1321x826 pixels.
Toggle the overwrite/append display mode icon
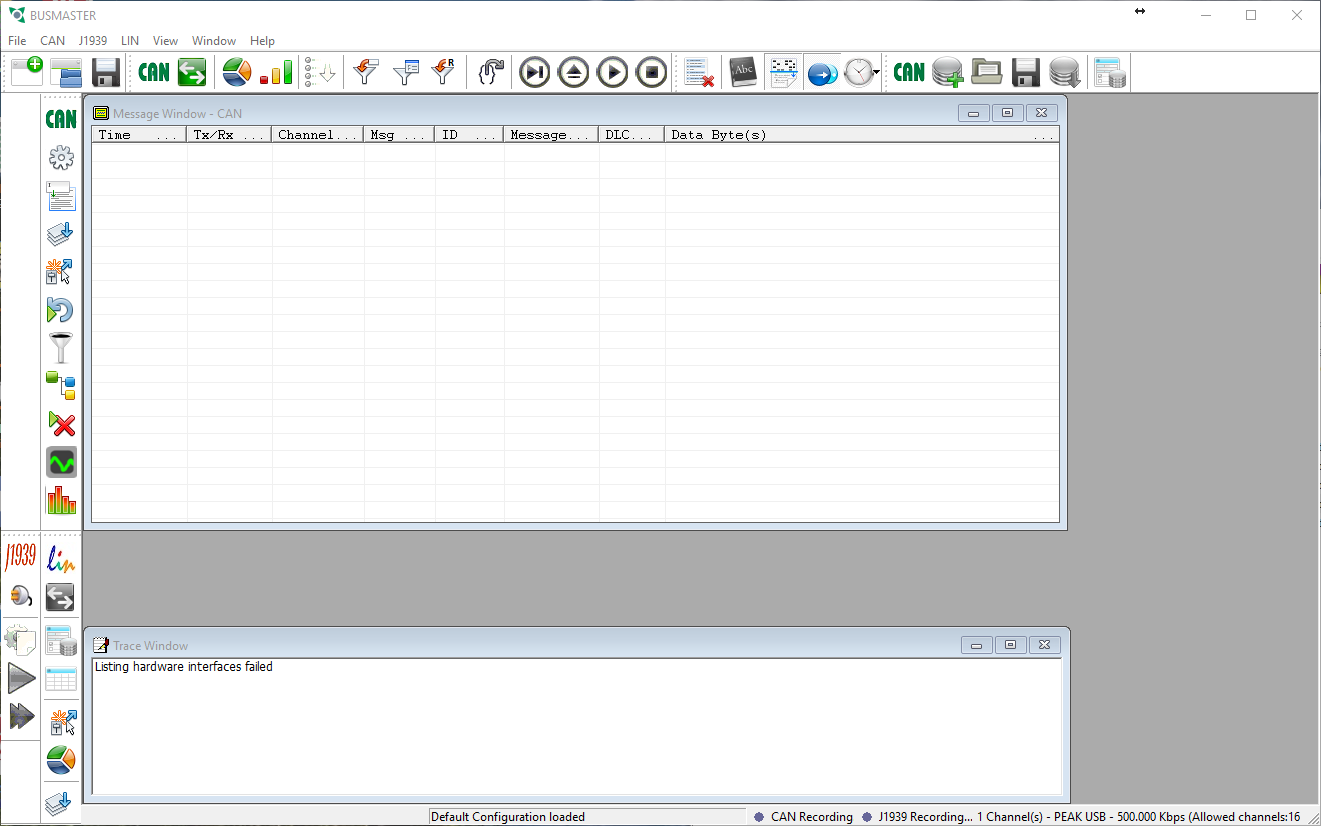tap(783, 72)
